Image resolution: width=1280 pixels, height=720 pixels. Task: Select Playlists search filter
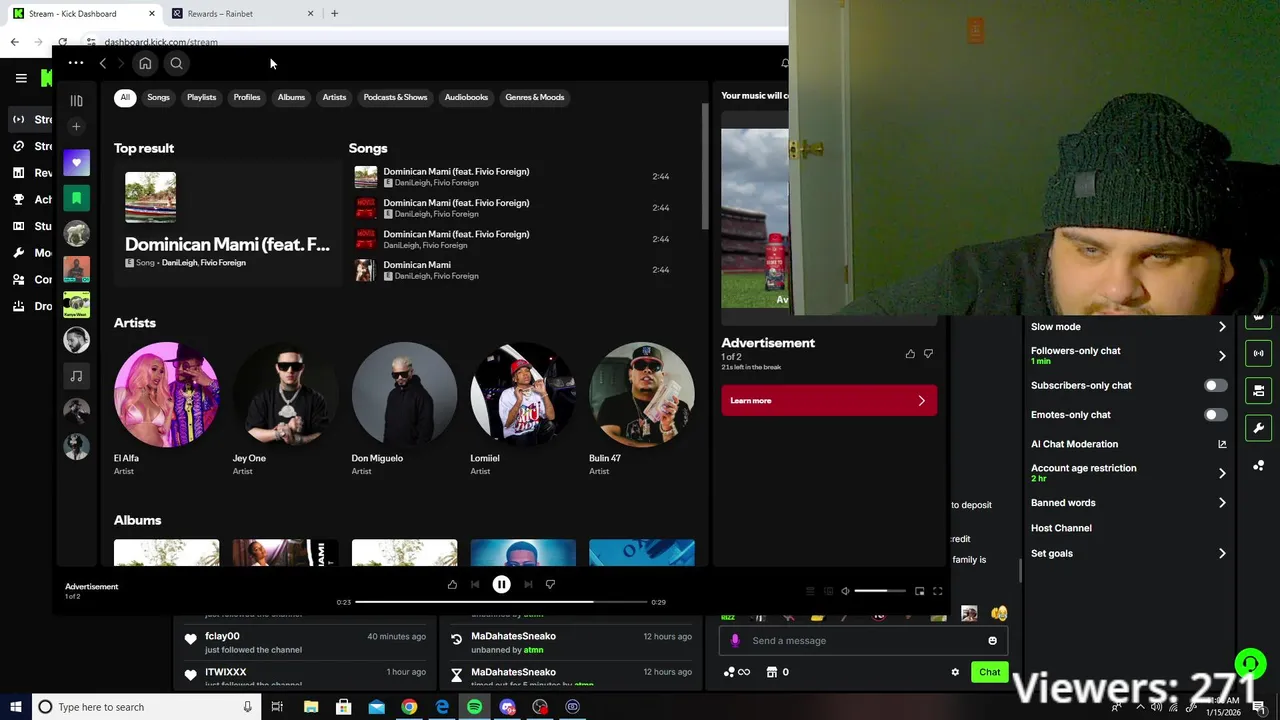201,97
